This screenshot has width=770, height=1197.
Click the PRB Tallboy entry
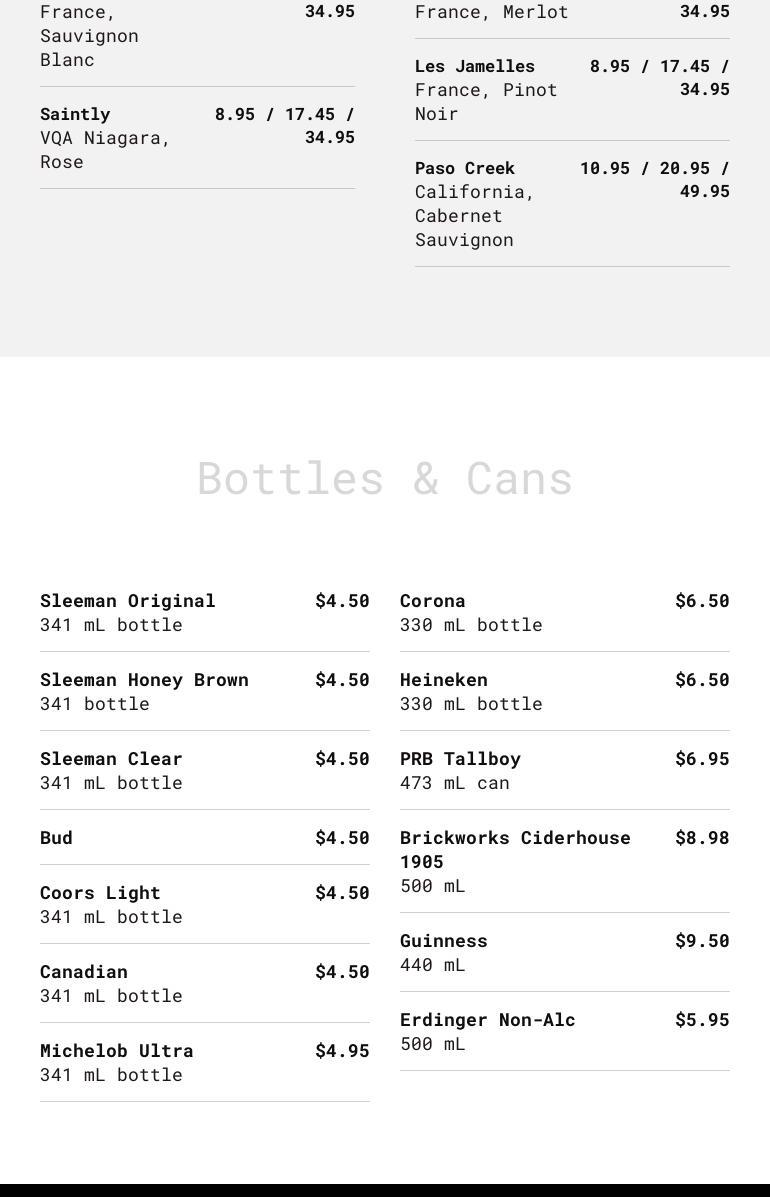coord(460,759)
